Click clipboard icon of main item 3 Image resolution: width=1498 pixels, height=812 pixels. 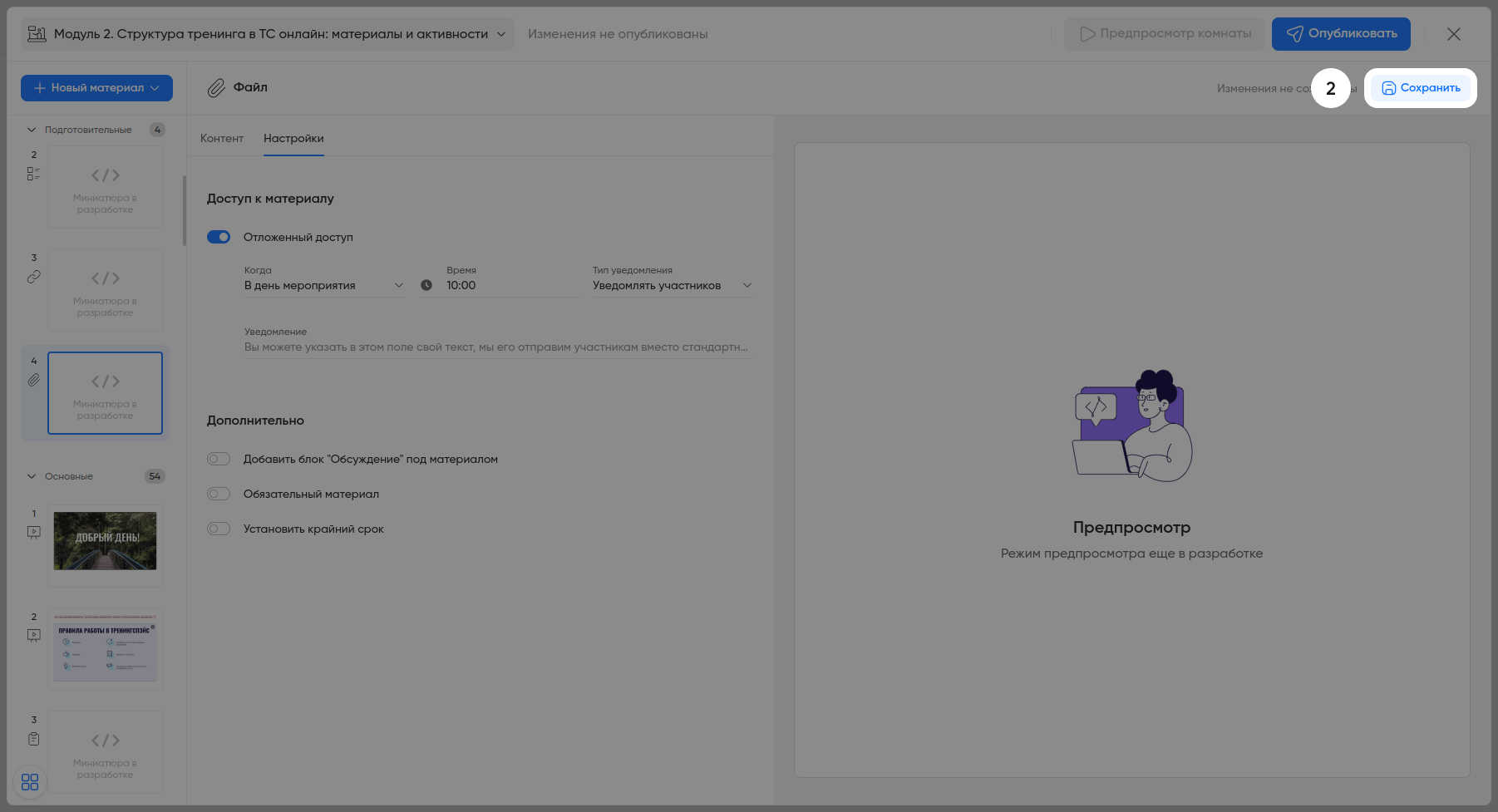click(x=33, y=739)
